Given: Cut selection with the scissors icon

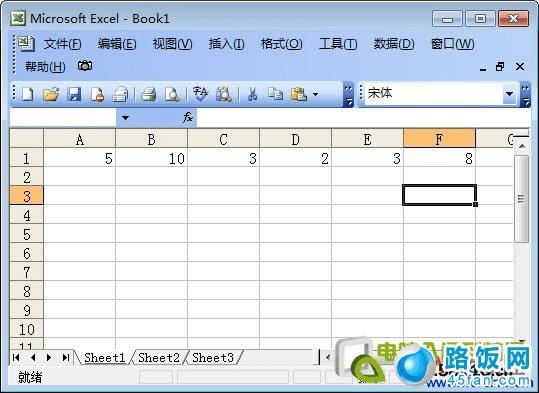Looking at the screenshot, I should [x=252, y=94].
